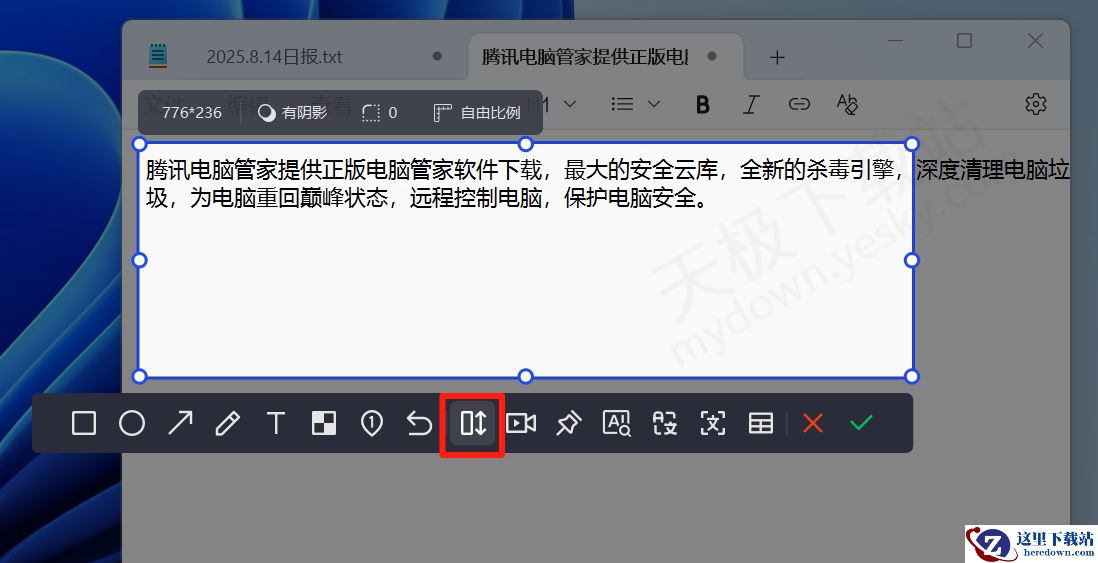Viewport: 1098px width, 563px height.
Task: Adjust the rounded corner value 0
Action: [x=380, y=113]
